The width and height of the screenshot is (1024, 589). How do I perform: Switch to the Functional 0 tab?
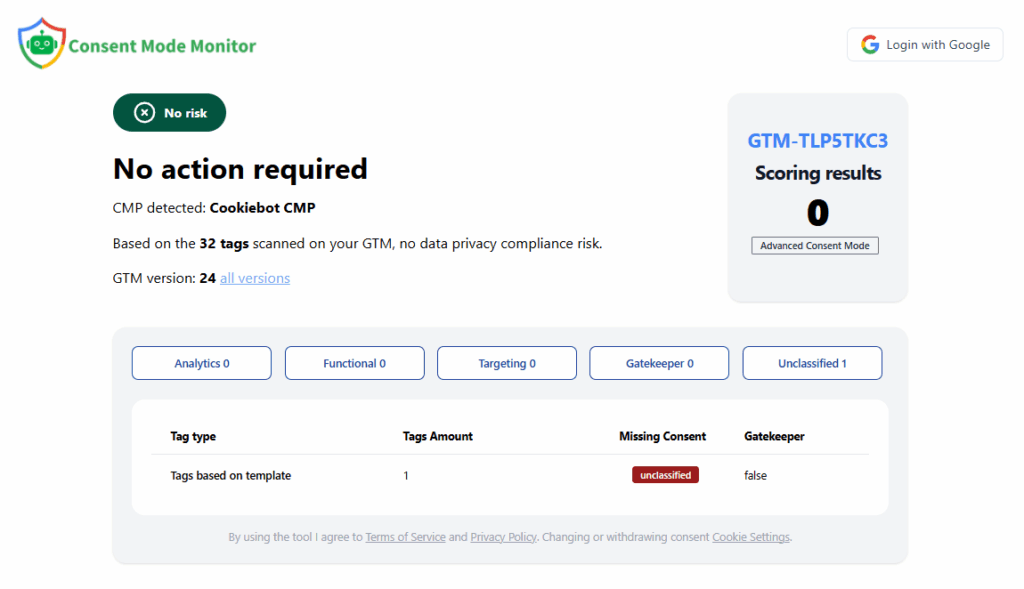point(354,363)
